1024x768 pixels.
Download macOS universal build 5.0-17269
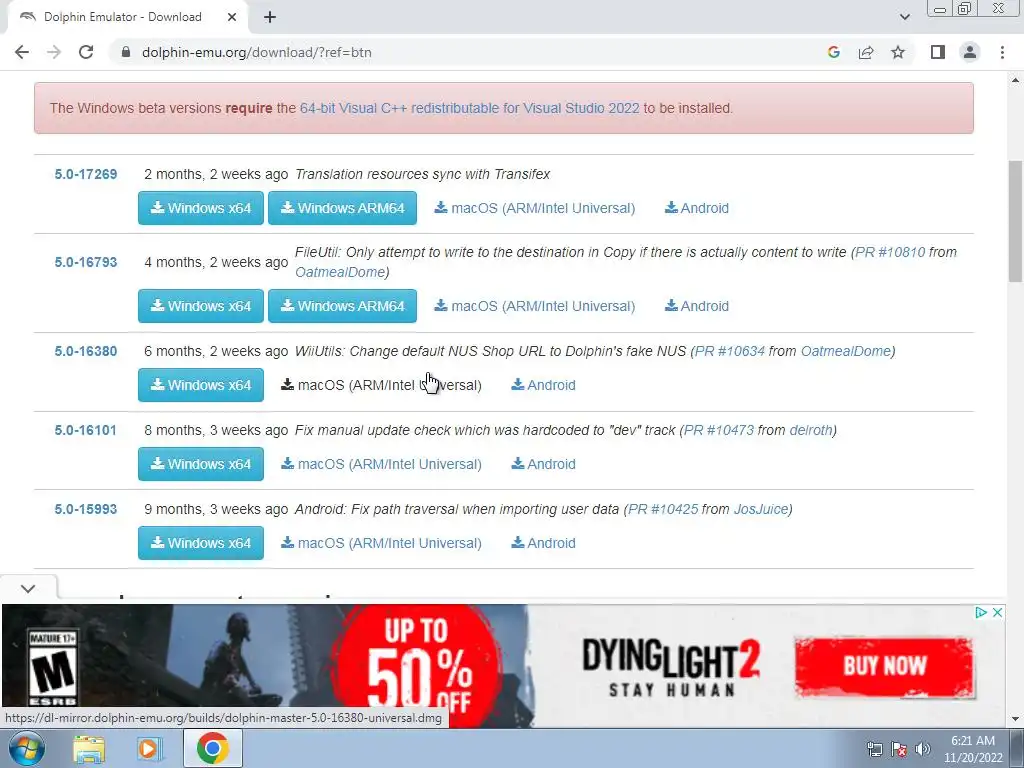[x=535, y=208]
